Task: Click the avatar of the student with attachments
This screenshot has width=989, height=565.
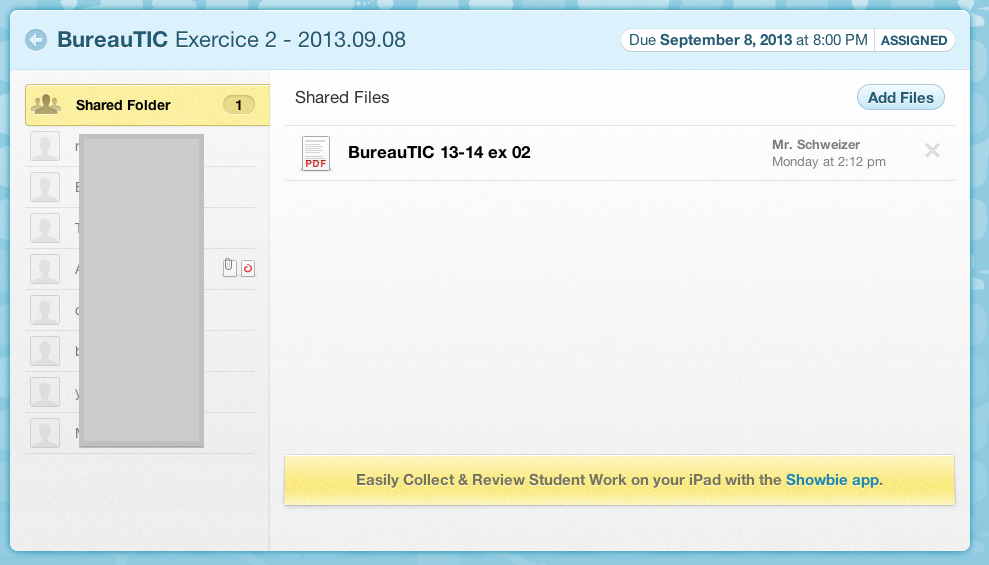Action: 45,269
